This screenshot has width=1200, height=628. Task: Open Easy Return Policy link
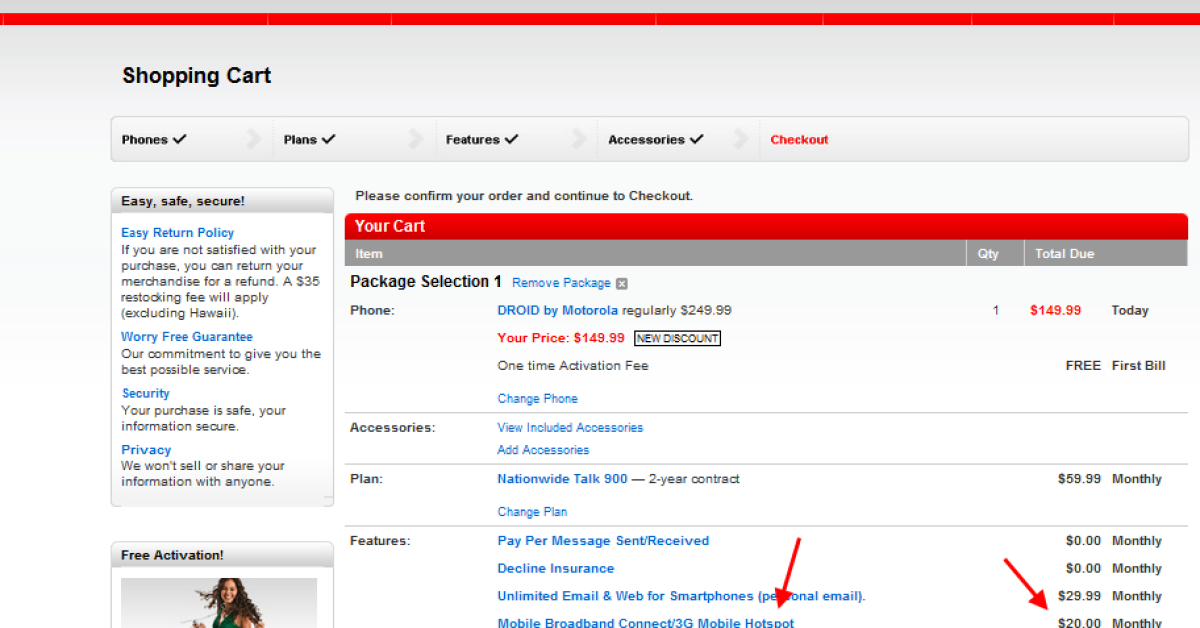[177, 233]
